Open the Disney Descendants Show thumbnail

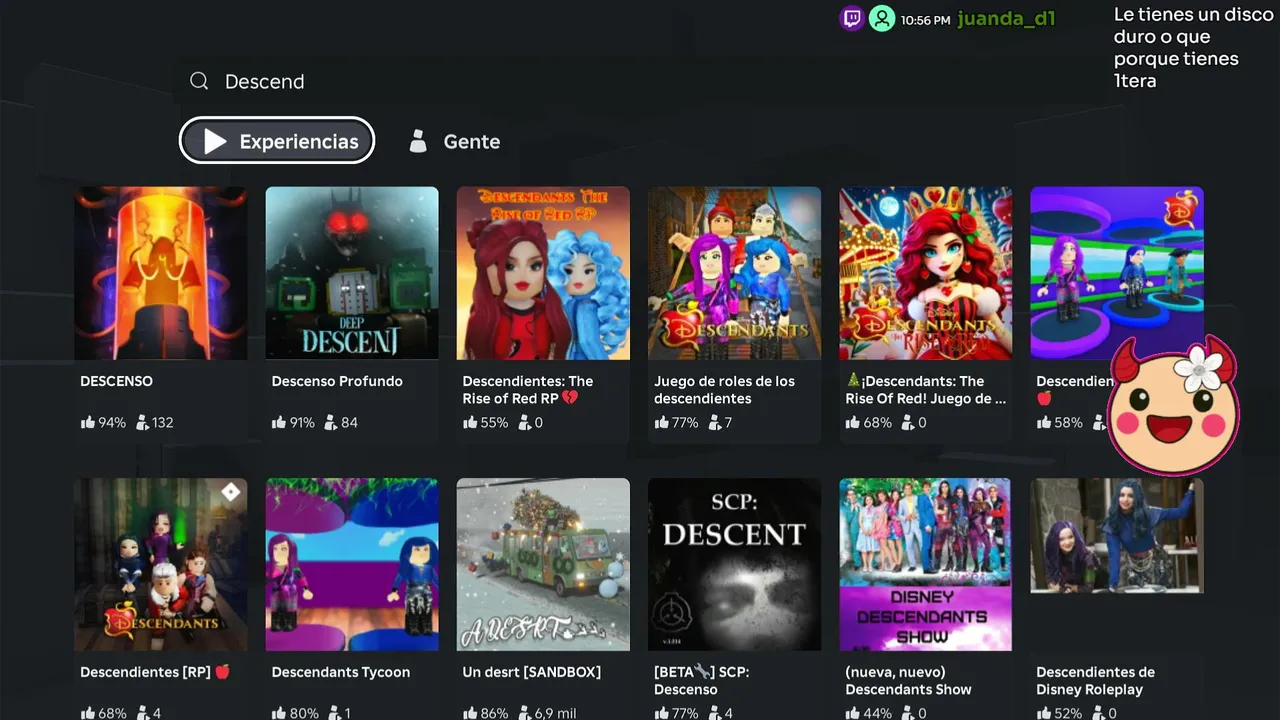click(x=926, y=564)
